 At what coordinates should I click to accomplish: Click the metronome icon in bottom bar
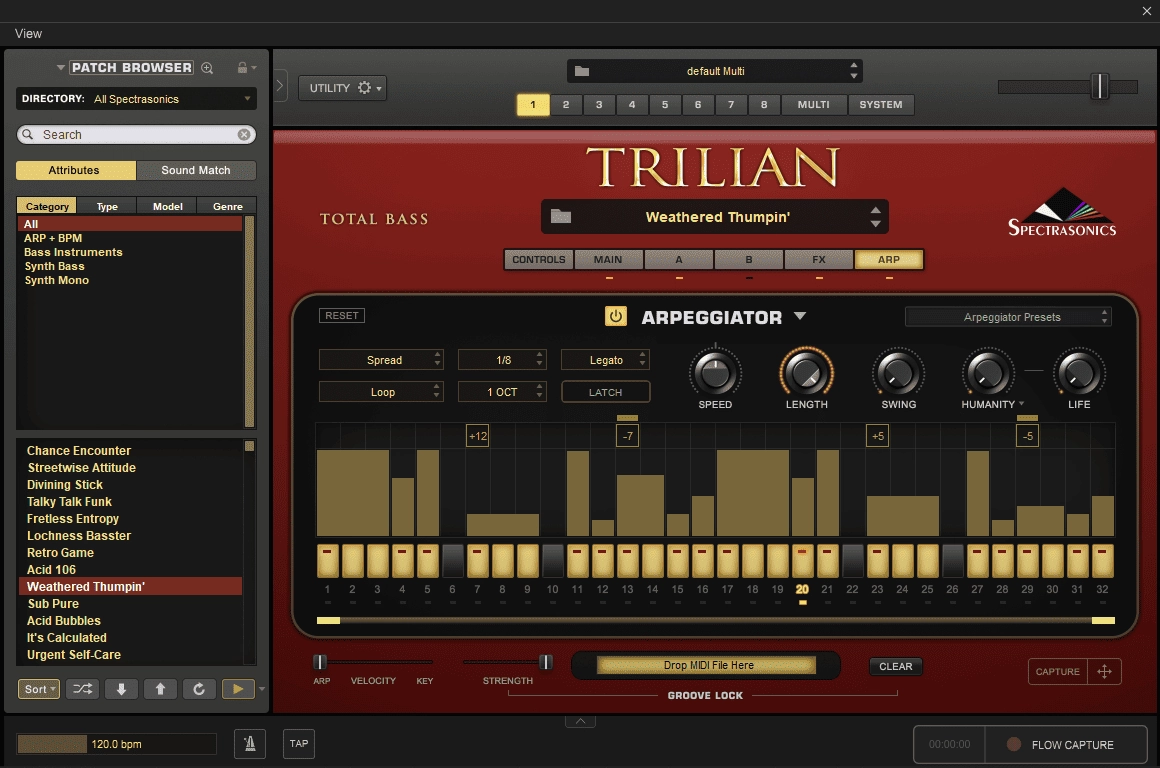[250, 744]
